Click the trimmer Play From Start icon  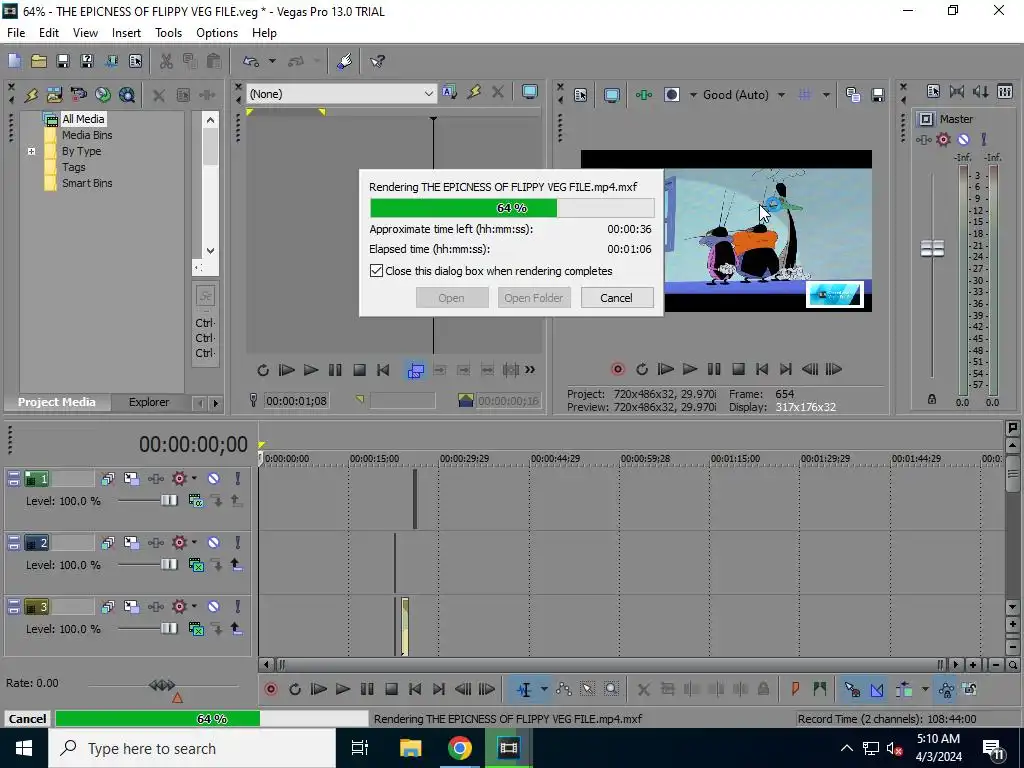[x=286, y=370]
